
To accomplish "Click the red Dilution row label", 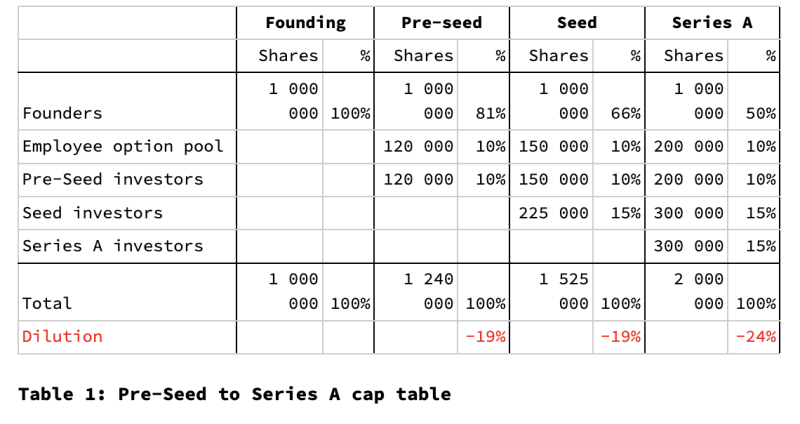I will point(62,336).
